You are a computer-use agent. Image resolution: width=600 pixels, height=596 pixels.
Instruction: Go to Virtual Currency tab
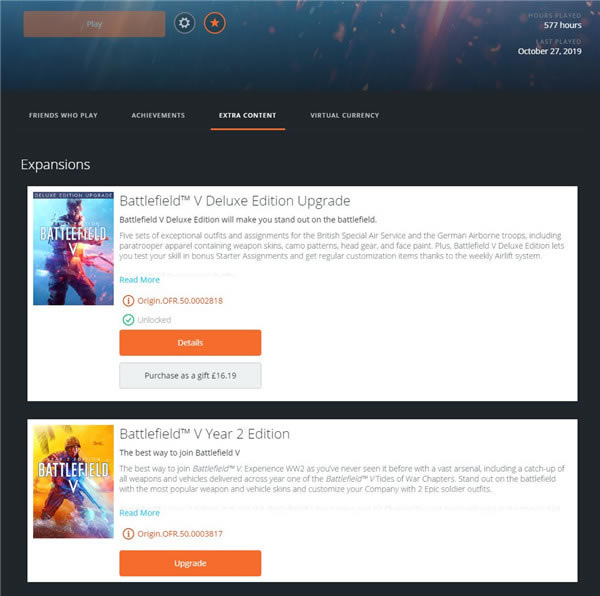click(344, 116)
